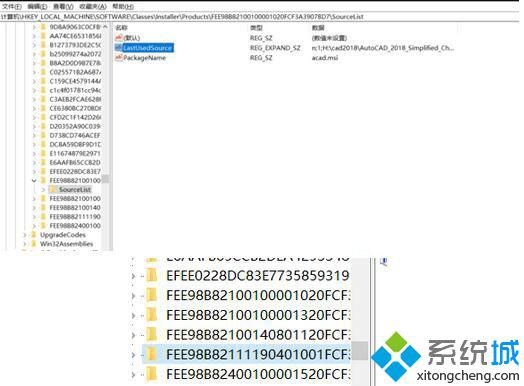Viewport: 524px width, 386px height.
Task: Open the 帮助(H) Help menu
Action: pyautogui.click(x=123, y=6)
